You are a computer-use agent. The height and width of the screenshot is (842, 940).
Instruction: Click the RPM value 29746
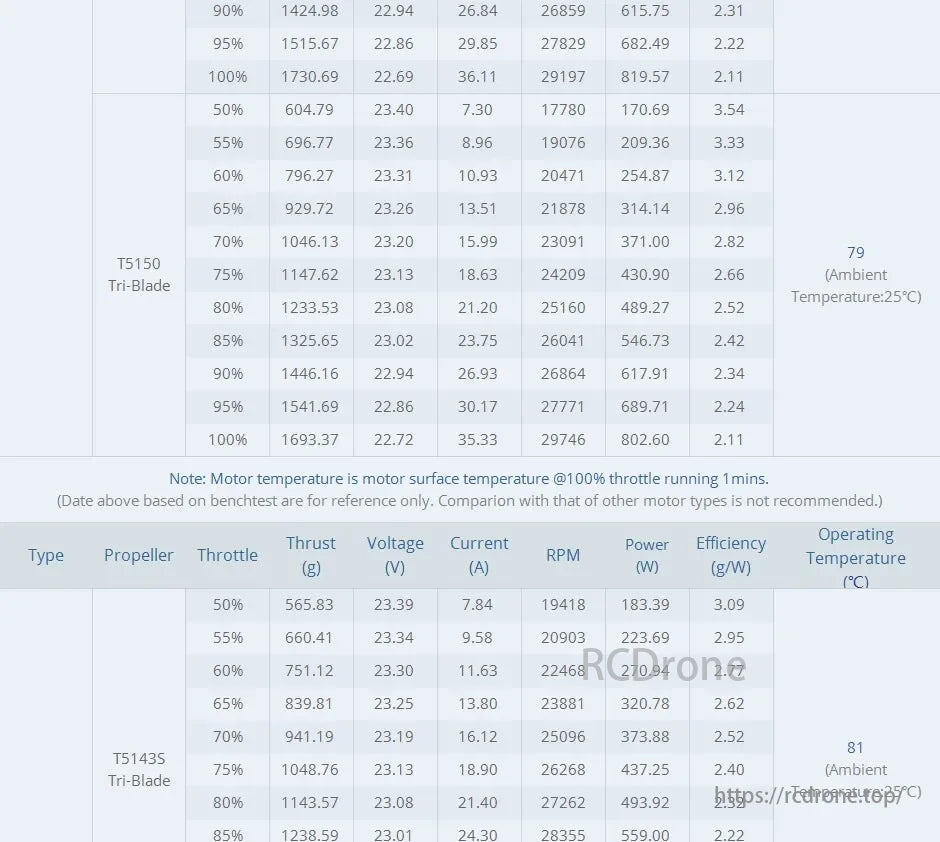click(563, 440)
